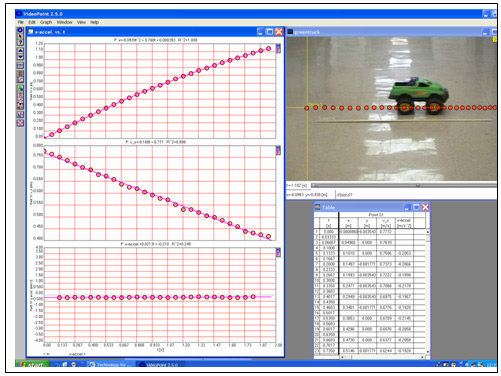Click the up arrow frame step icon
This screenshot has height=376, width=501.
[20, 51]
